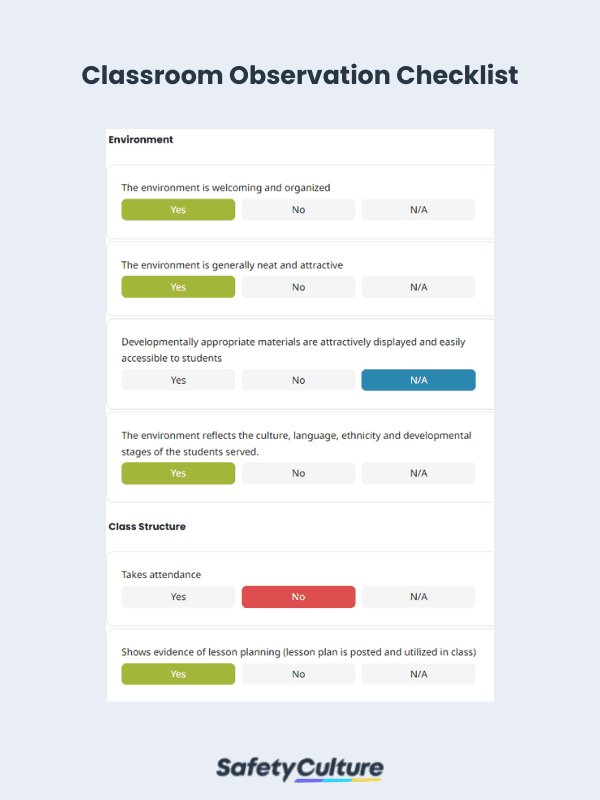Select Yes for evidence of lesson planning
Image resolution: width=600 pixels, height=800 pixels.
click(178, 674)
